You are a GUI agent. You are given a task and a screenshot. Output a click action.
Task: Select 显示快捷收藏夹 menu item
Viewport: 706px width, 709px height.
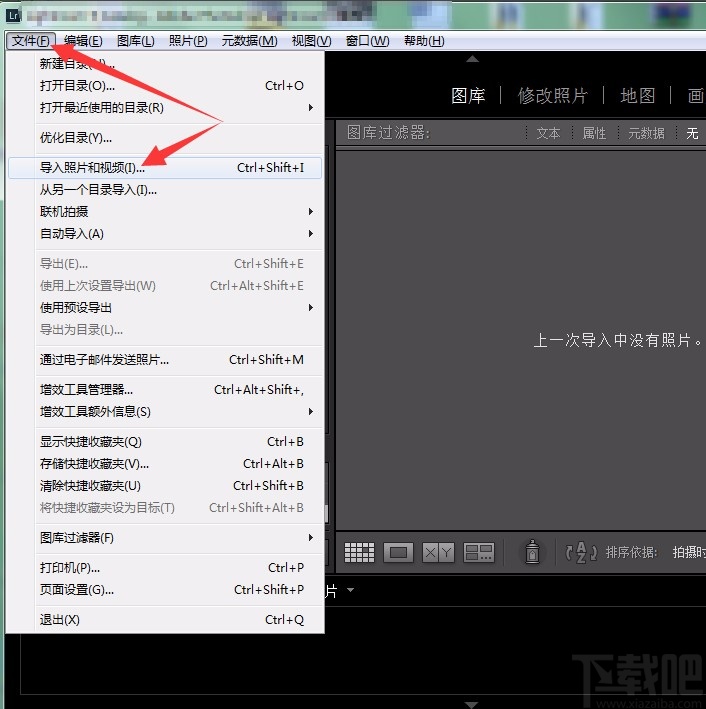click(166, 442)
